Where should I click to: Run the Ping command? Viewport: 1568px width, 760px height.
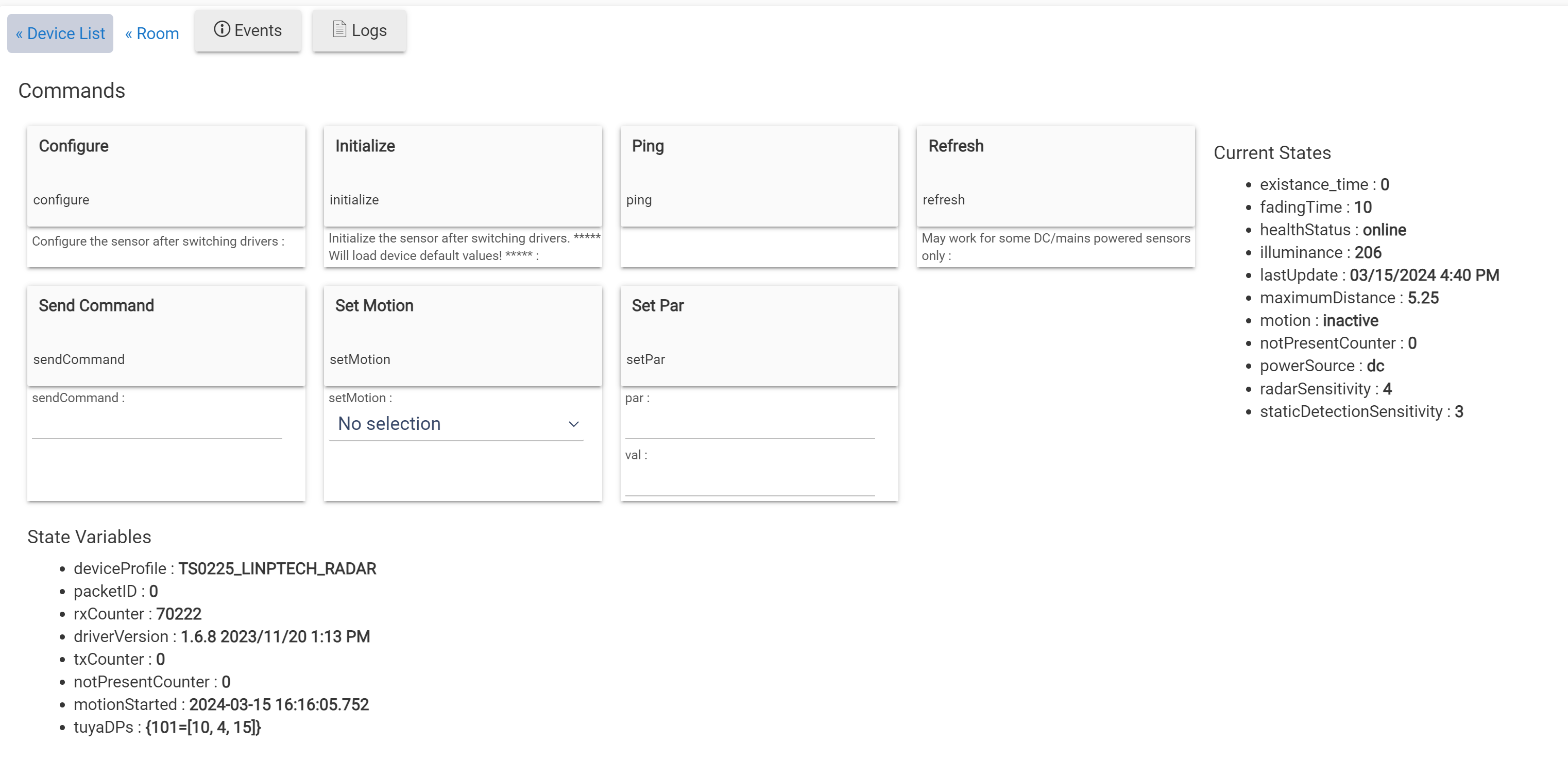759,177
